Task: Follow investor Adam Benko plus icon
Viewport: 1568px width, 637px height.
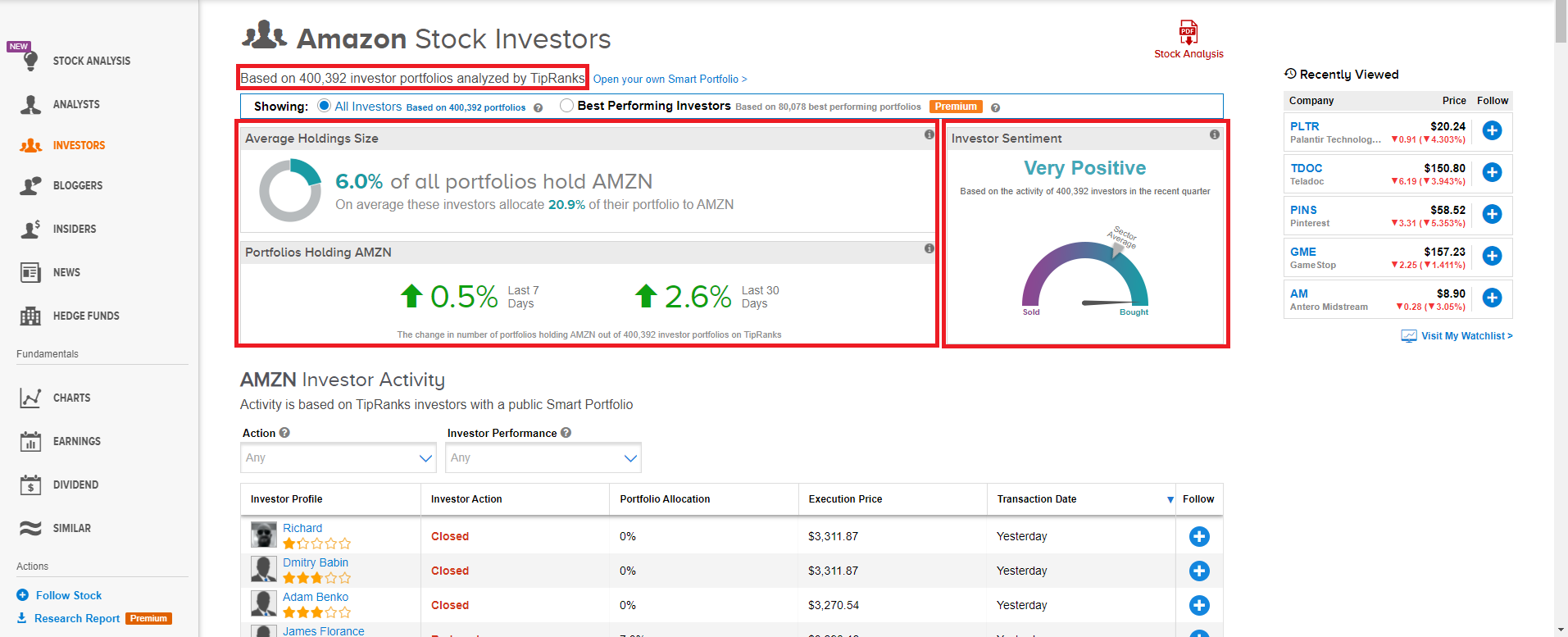Action: (x=1199, y=605)
